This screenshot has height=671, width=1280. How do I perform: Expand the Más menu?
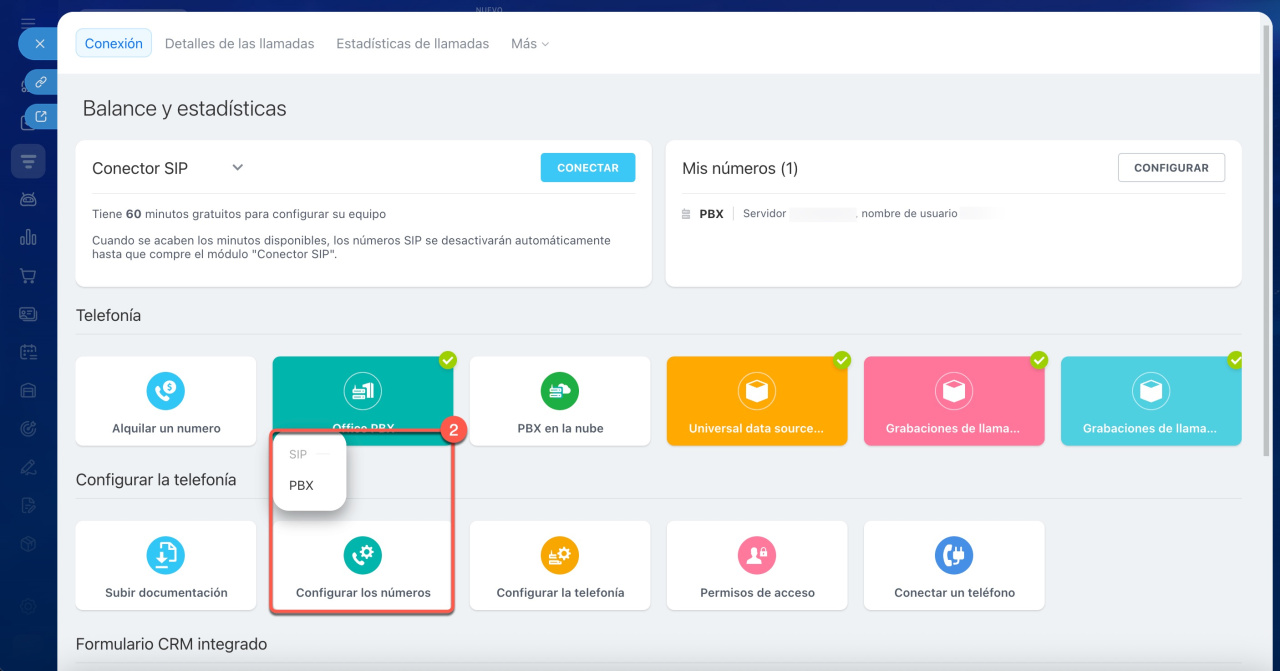[529, 44]
